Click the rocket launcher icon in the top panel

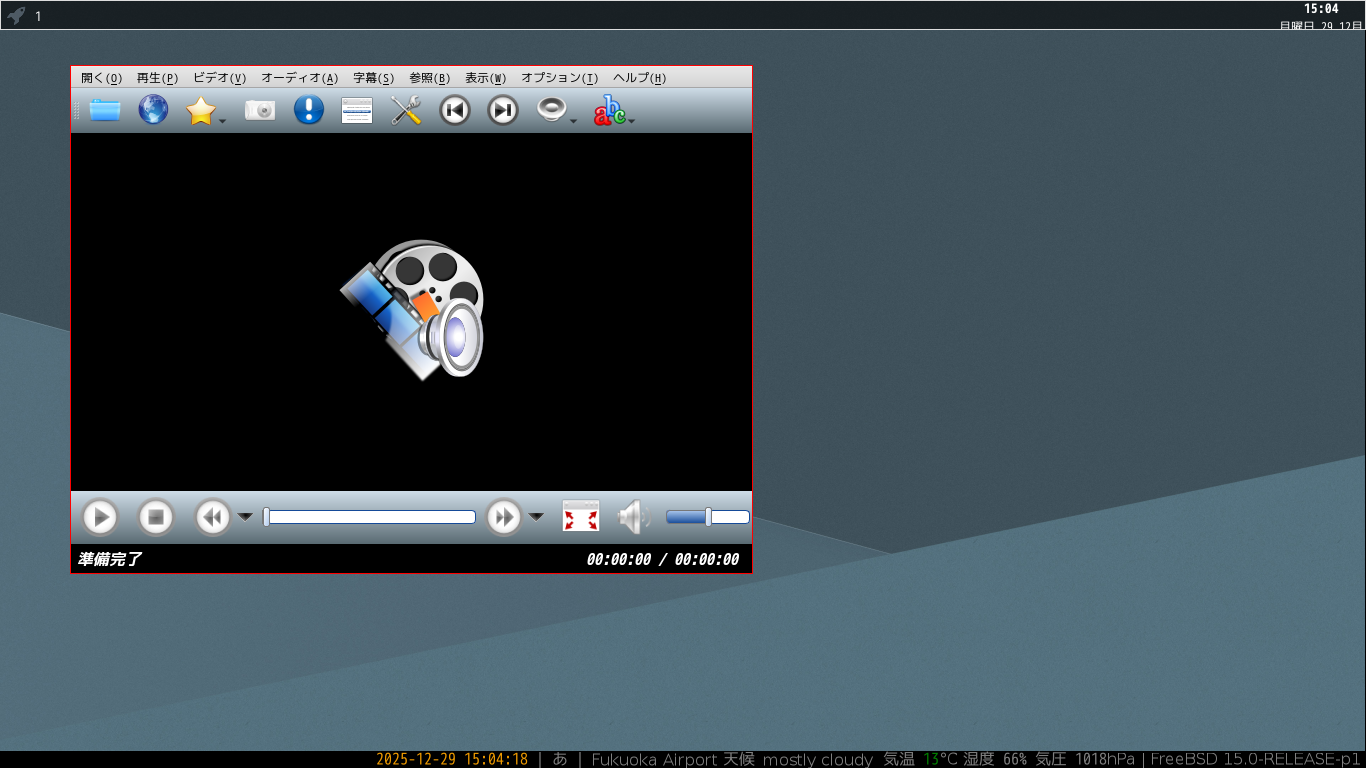tap(16, 15)
